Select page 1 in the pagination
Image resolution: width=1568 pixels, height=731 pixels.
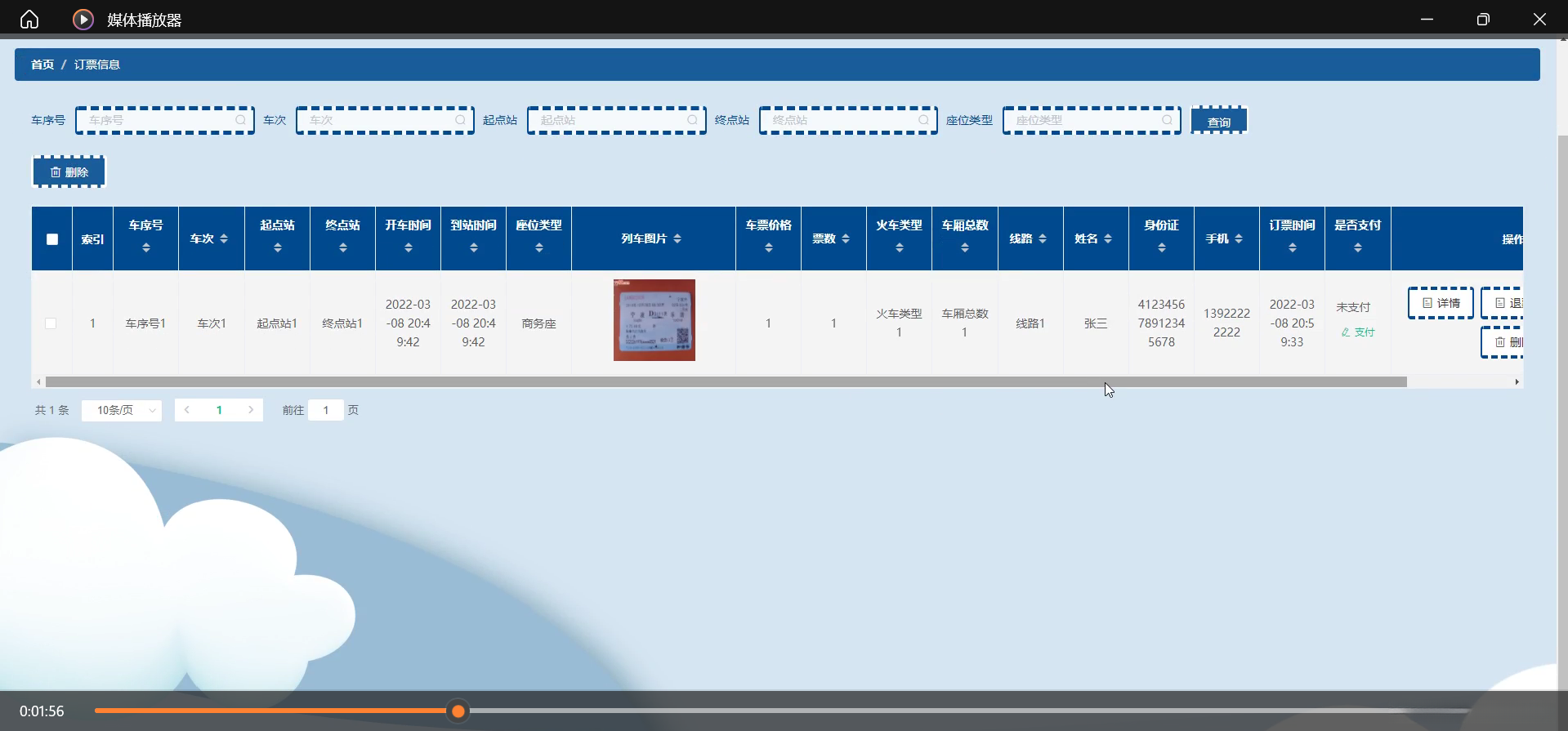point(219,410)
